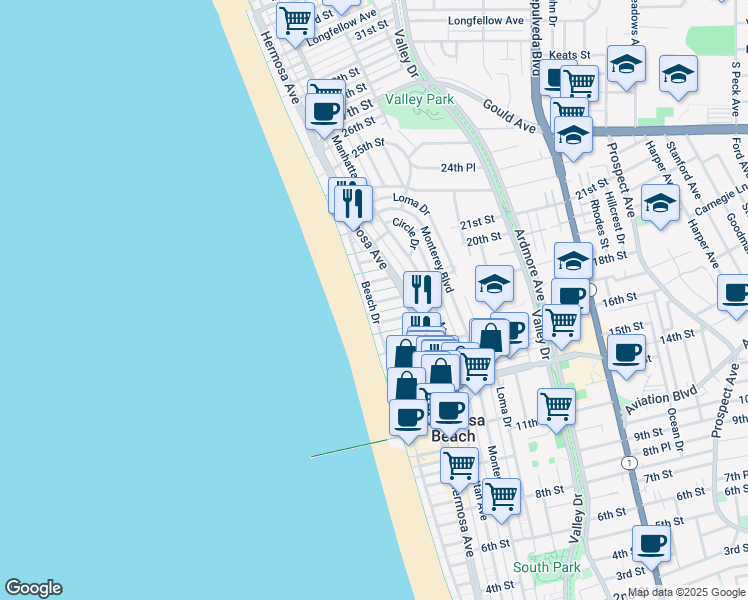Open the shopping cart marker beside Longfellow Ave
Viewport: 748px width, 600px height.
click(x=296, y=22)
